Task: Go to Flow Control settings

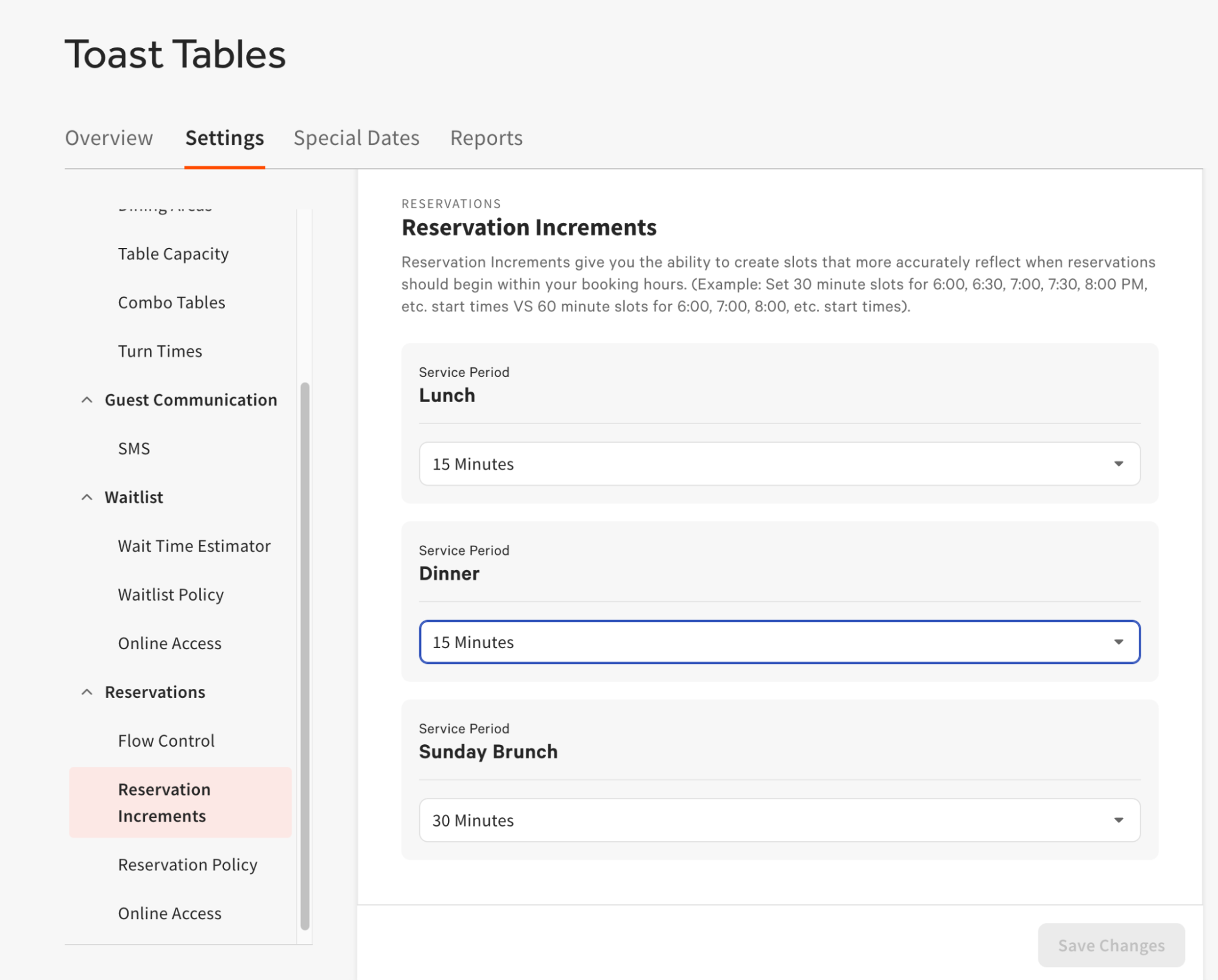Action: (166, 741)
